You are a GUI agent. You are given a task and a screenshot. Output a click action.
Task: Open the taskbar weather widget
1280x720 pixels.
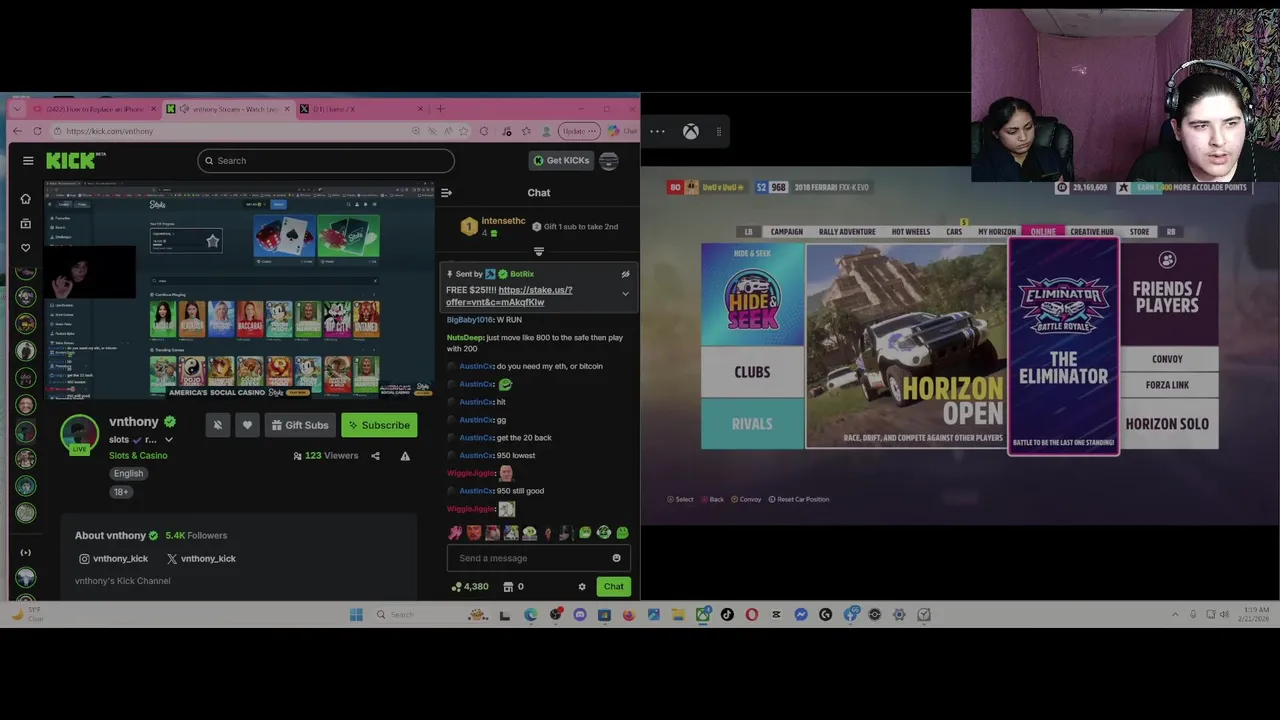tap(28, 615)
